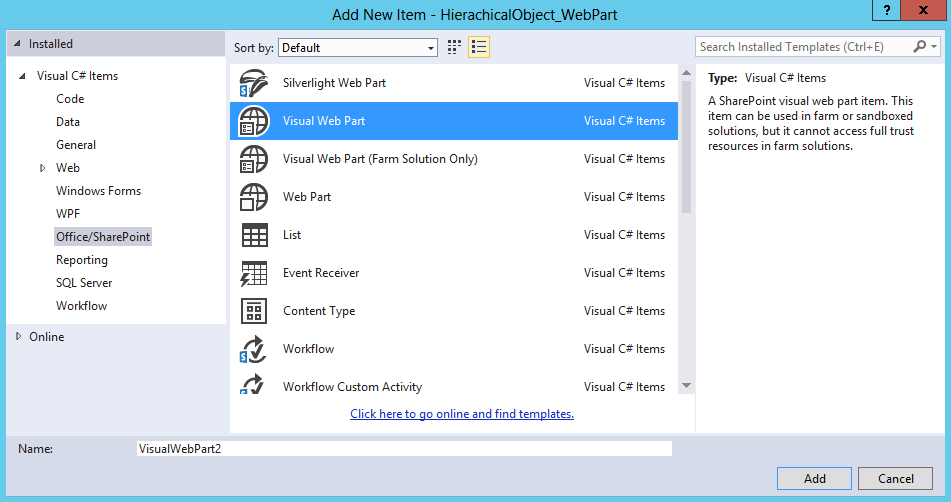Choose the Workflow template icon
The image size is (951, 502).
click(254, 349)
